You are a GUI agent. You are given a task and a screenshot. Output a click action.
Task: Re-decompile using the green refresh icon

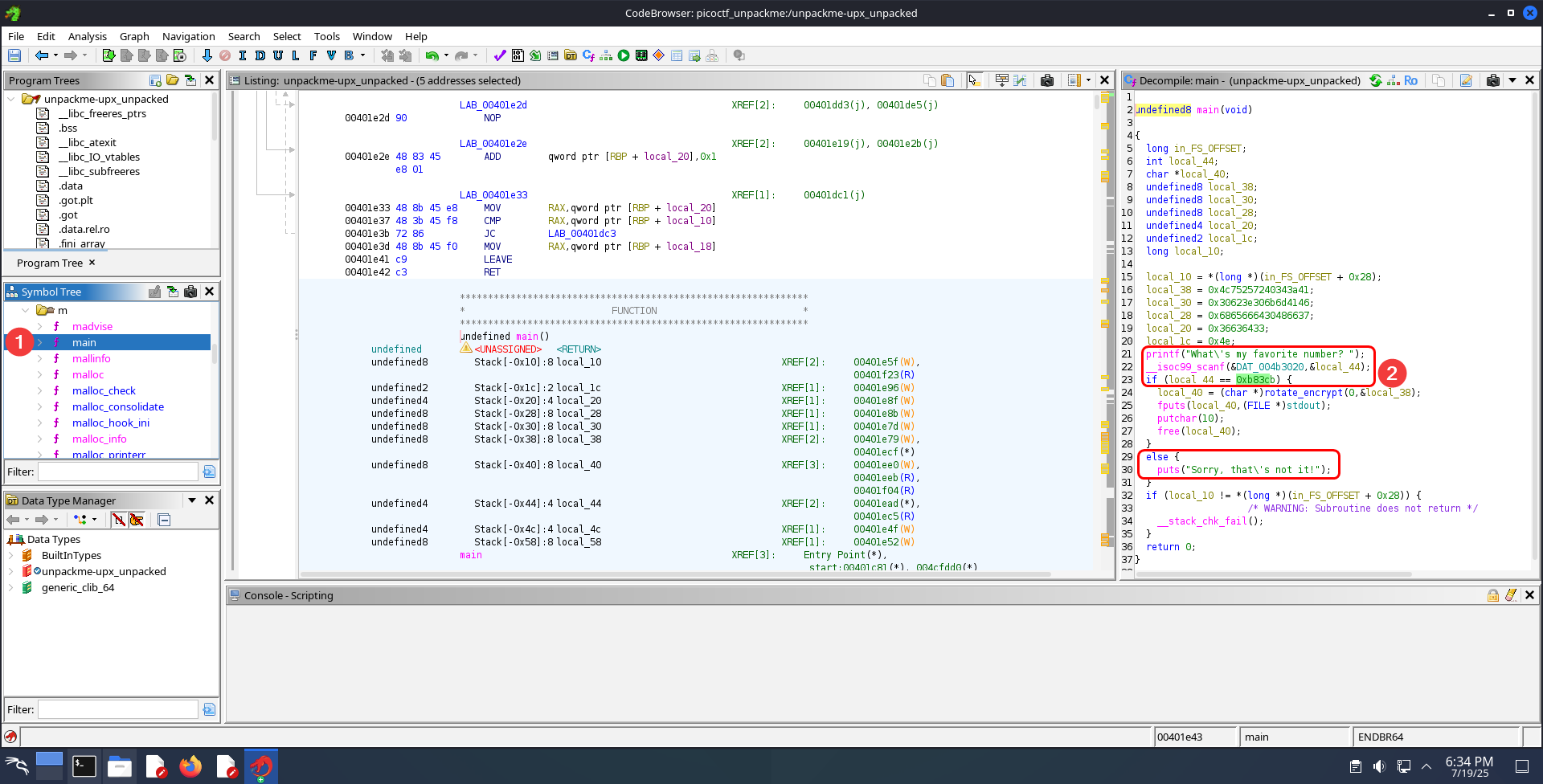[x=1376, y=80]
